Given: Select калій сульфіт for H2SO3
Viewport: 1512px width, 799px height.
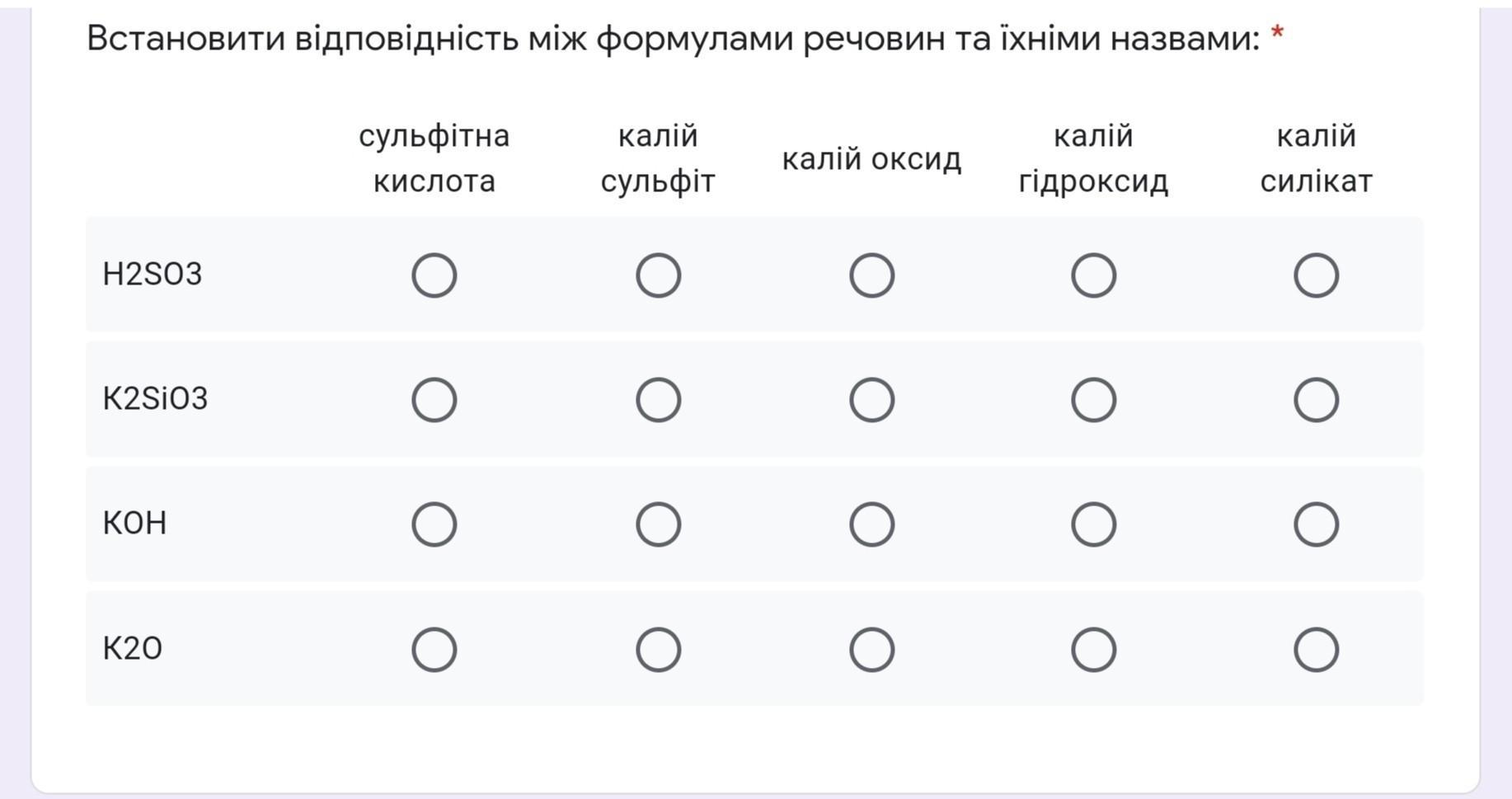Looking at the screenshot, I should (658, 275).
